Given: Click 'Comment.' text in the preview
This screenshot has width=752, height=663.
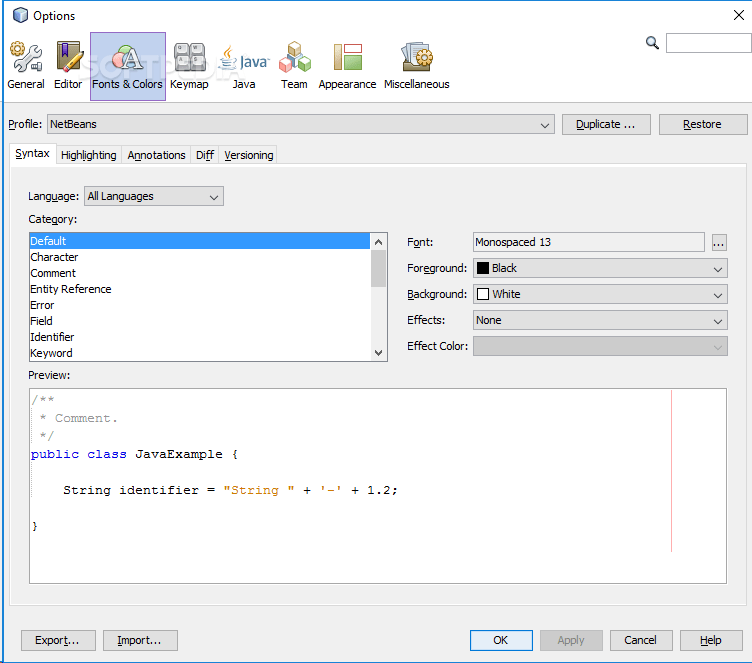Looking at the screenshot, I should pyautogui.click(x=86, y=418).
